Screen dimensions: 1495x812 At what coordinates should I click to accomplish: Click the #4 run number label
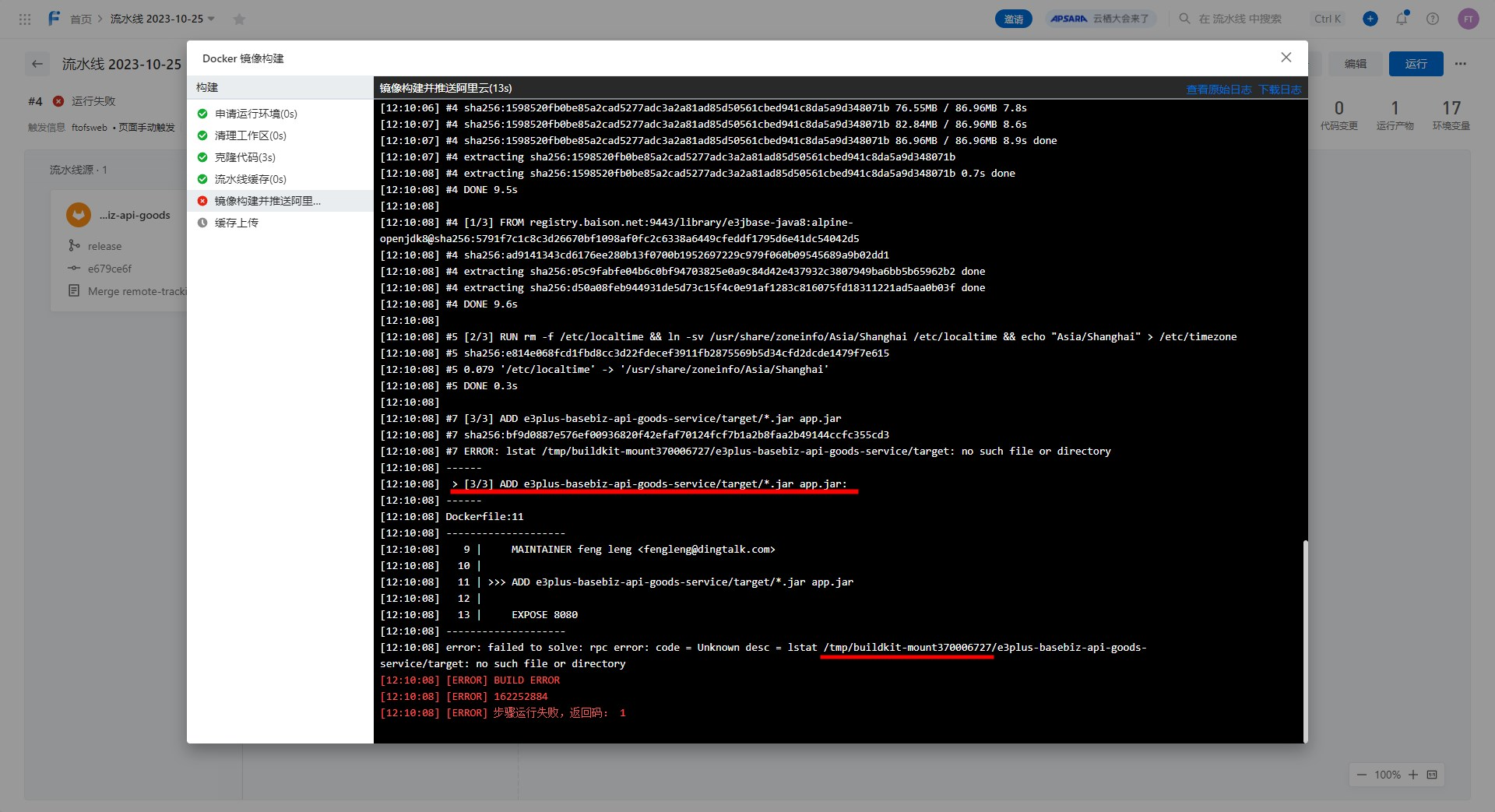click(35, 101)
